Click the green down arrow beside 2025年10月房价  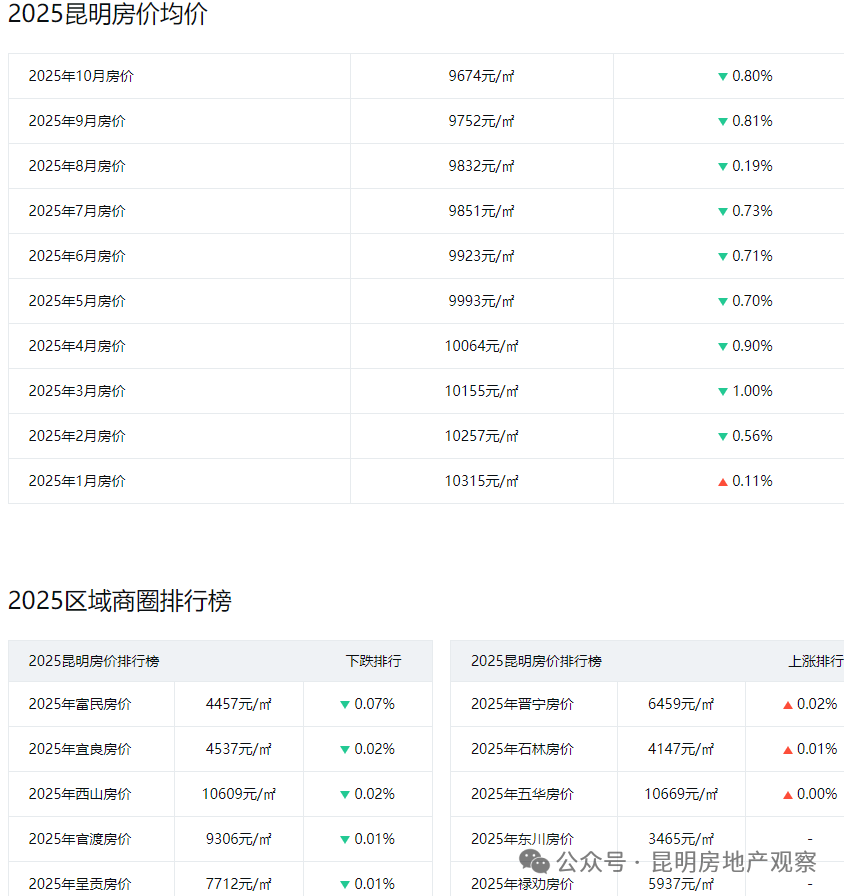722,76
